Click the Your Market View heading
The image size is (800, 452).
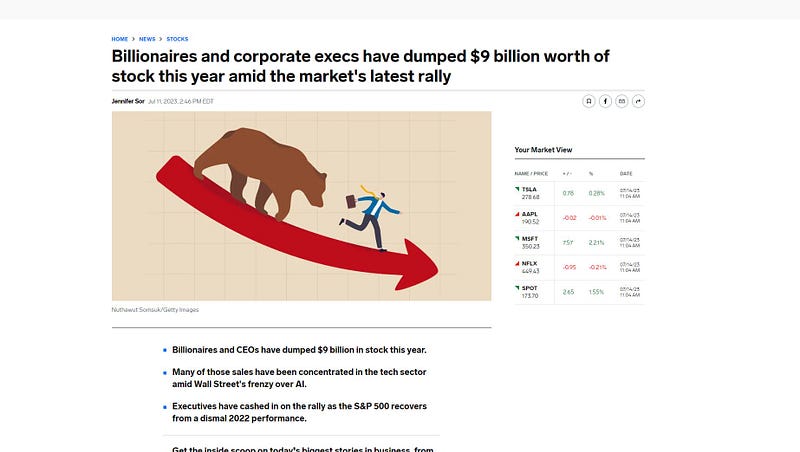pos(543,149)
